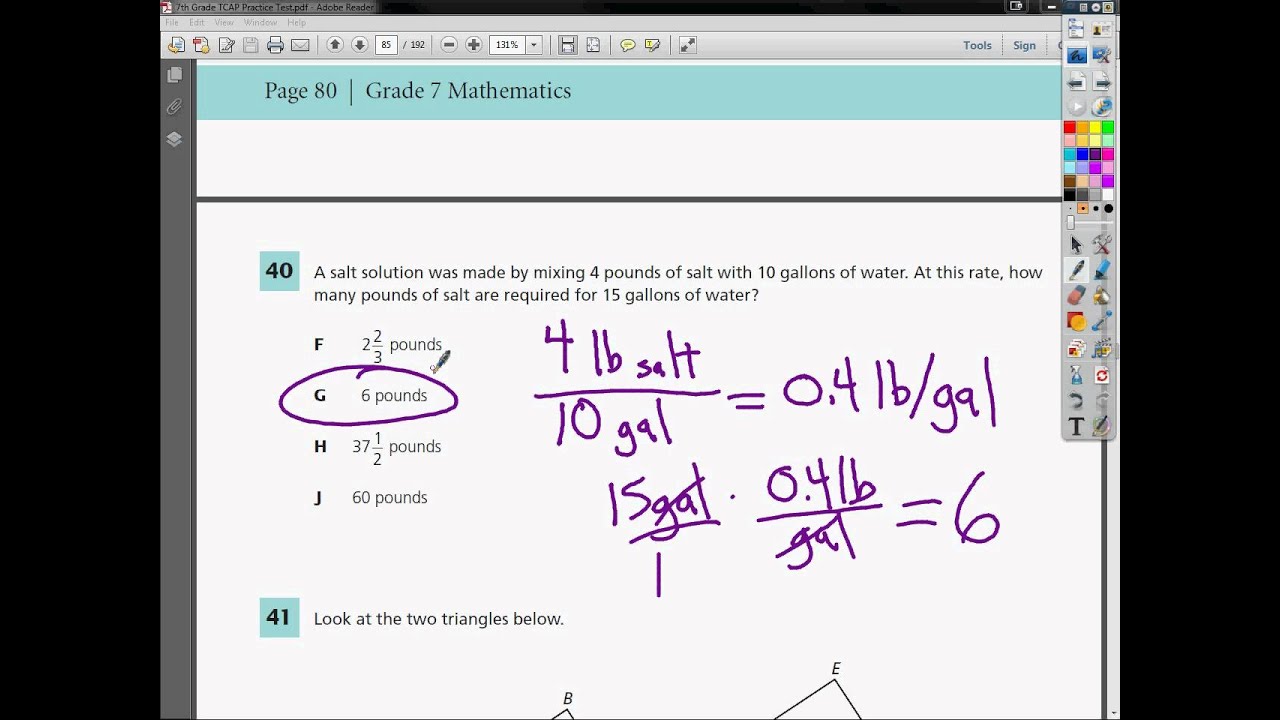Switch to read mode with the expand arrows icon
The height and width of the screenshot is (720, 1280).
click(x=687, y=45)
